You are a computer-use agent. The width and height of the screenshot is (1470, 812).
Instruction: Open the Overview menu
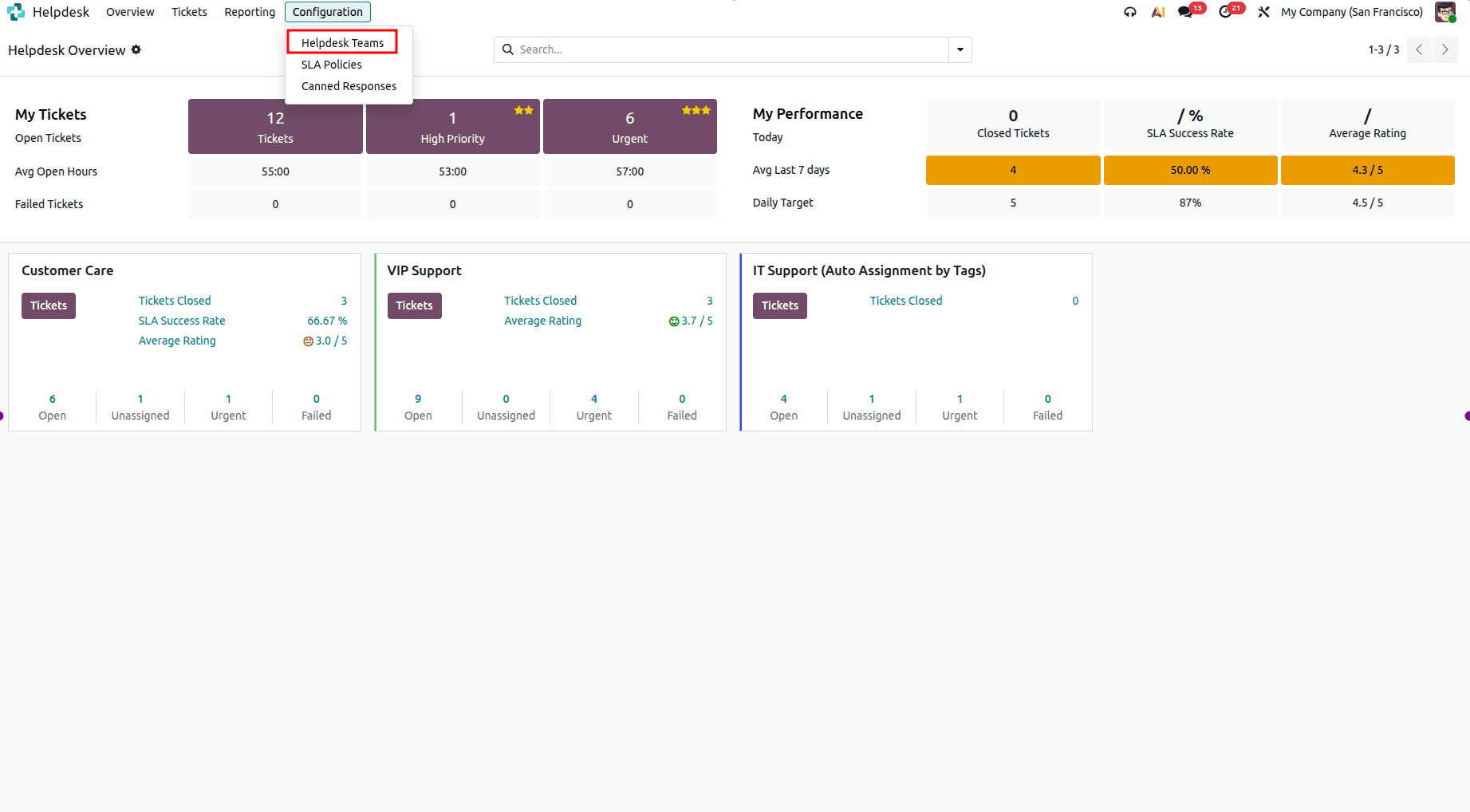coord(130,12)
